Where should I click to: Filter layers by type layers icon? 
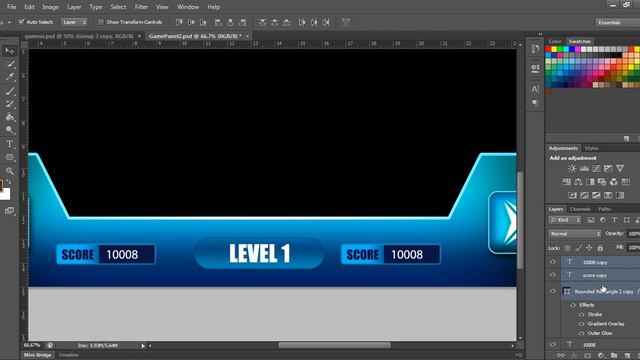coord(614,220)
